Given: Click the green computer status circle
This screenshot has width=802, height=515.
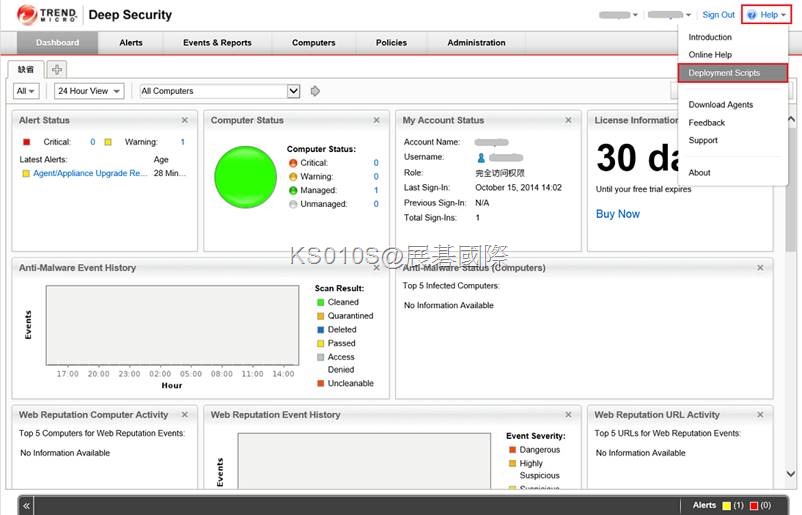Looking at the screenshot, I should (x=243, y=176).
